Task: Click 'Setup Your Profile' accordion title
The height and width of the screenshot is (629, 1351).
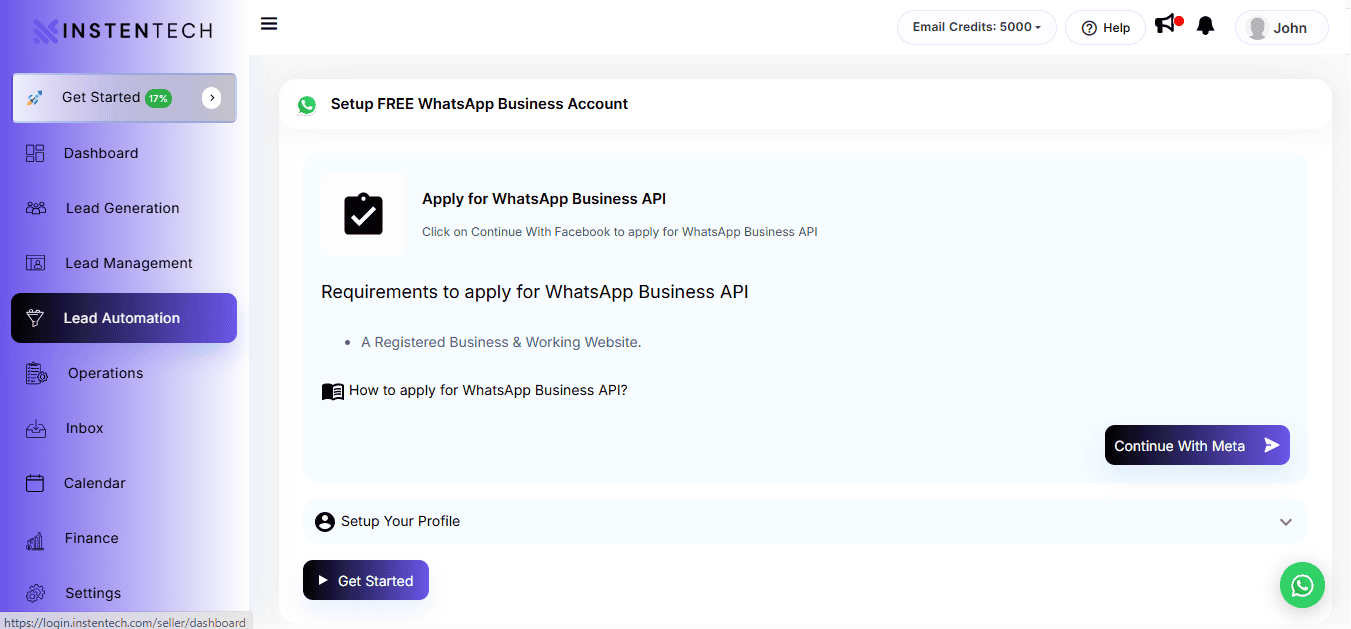Action: [x=400, y=521]
